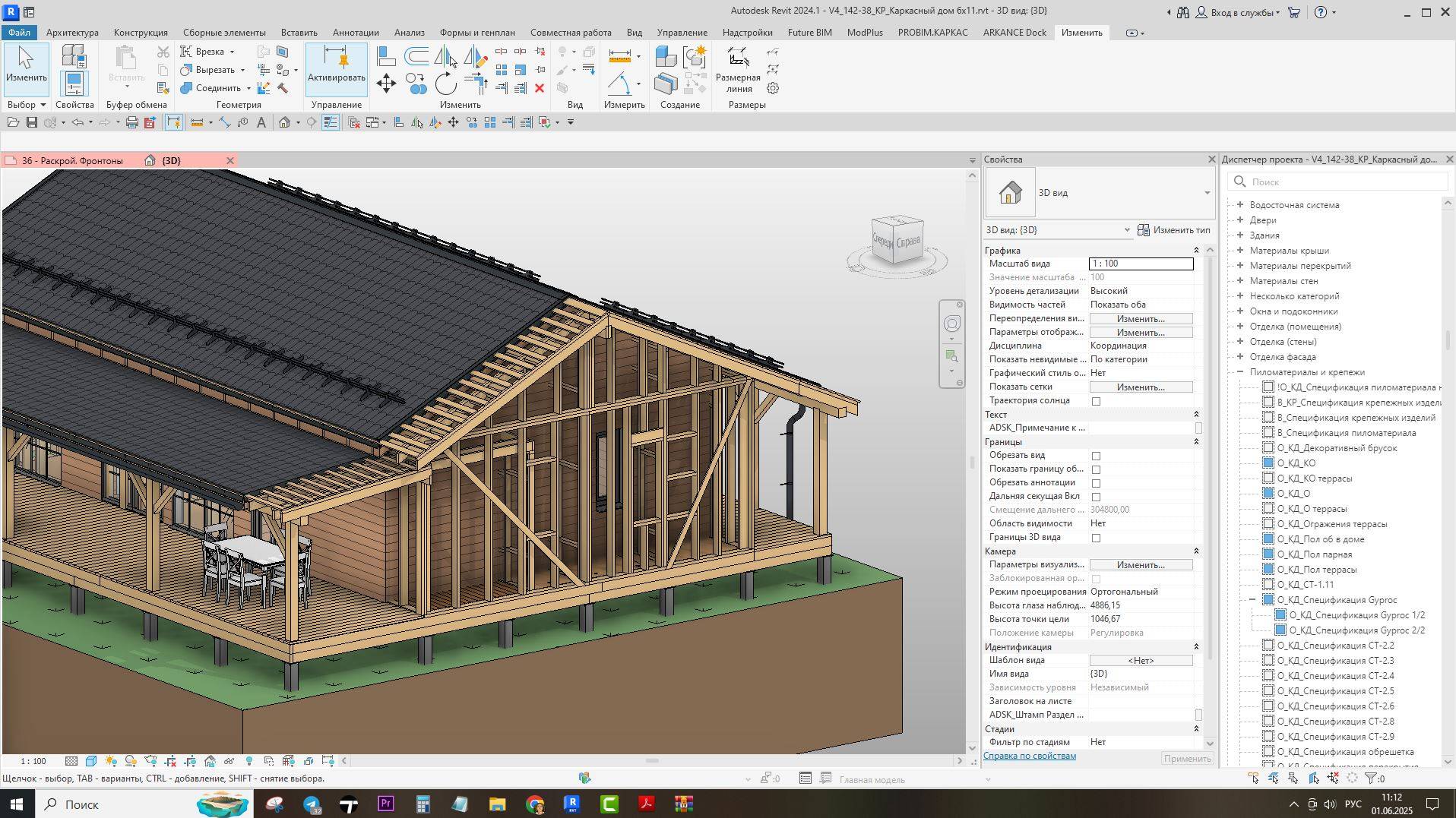Check the 'Границы 3D вида' checkbox
Viewport: 1456px width, 818px height.
[1096, 538]
